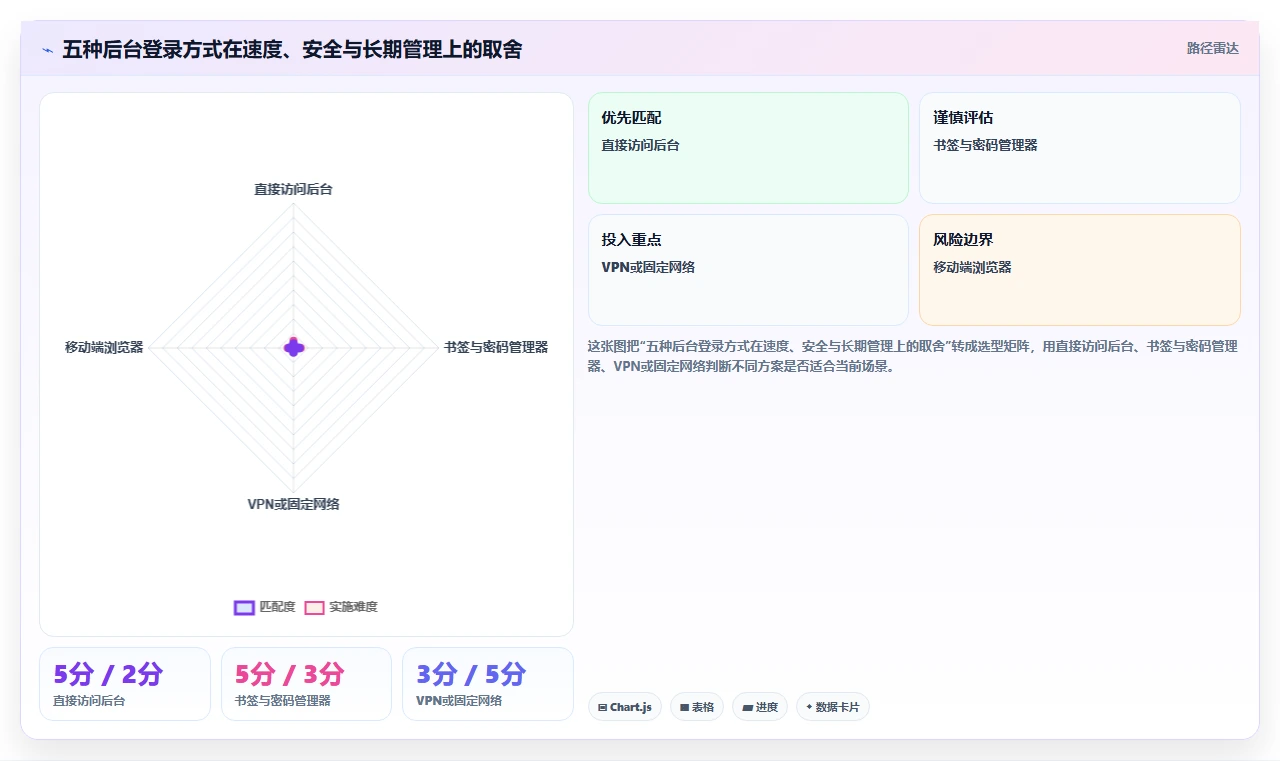Open the 优先匹配 card
The image size is (1280, 761).
[x=748, y=148]
